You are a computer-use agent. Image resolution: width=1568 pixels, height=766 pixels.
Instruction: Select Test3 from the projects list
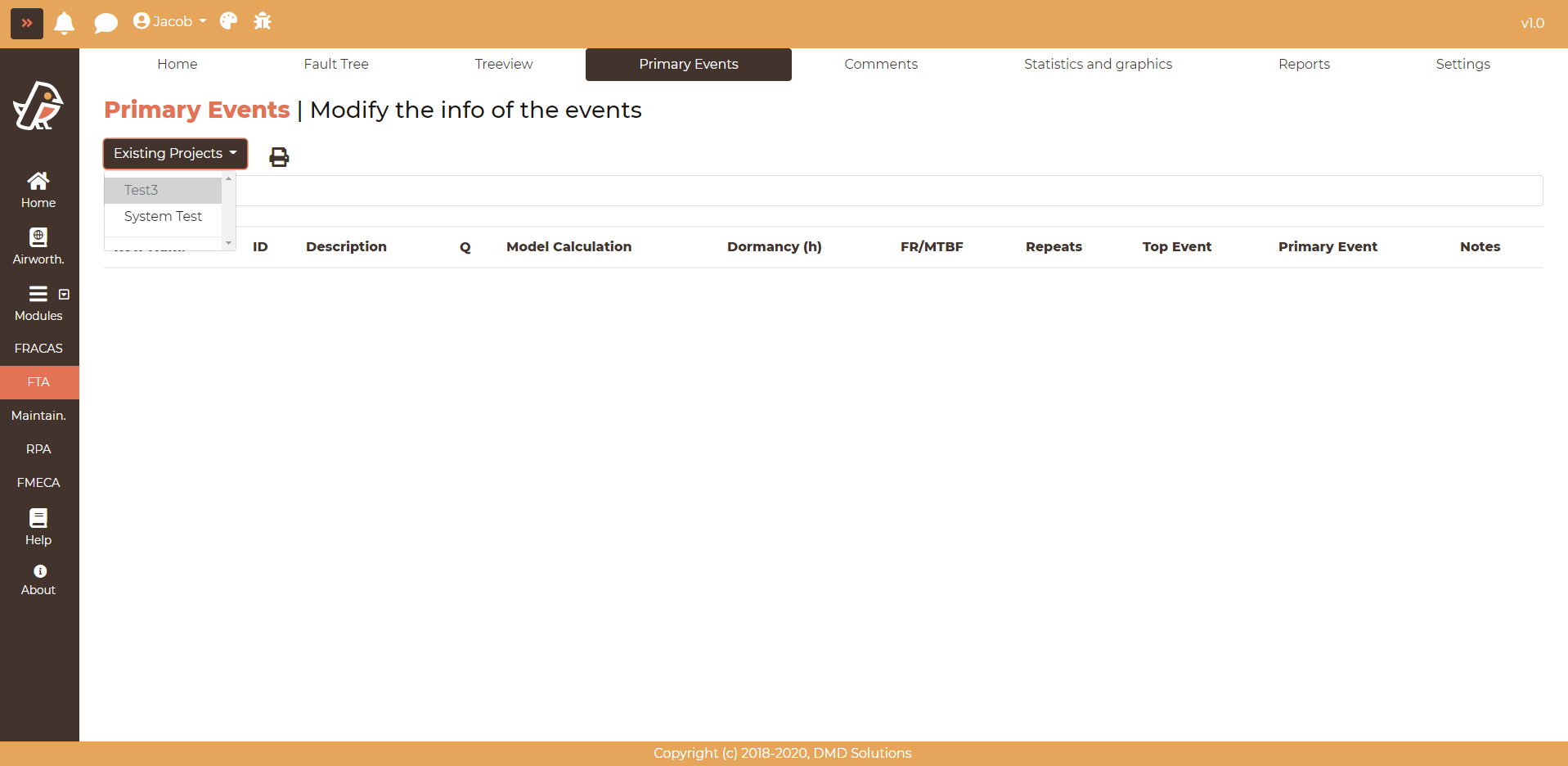[x=142, y=190]
